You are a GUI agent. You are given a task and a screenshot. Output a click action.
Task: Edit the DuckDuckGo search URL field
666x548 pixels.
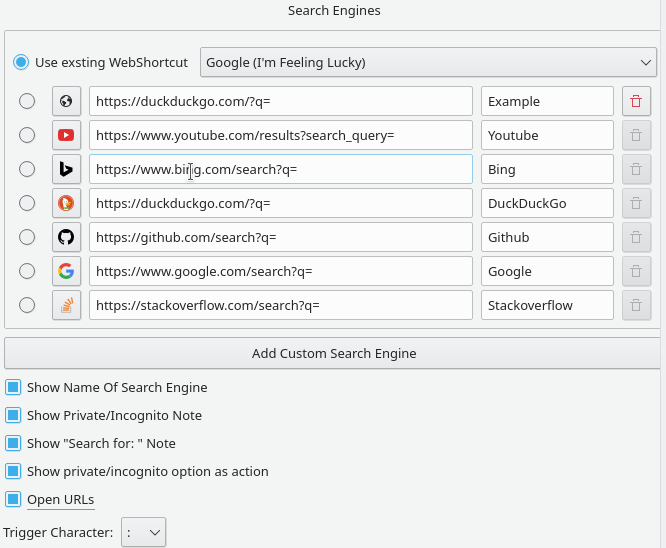[x=281, y=203]
